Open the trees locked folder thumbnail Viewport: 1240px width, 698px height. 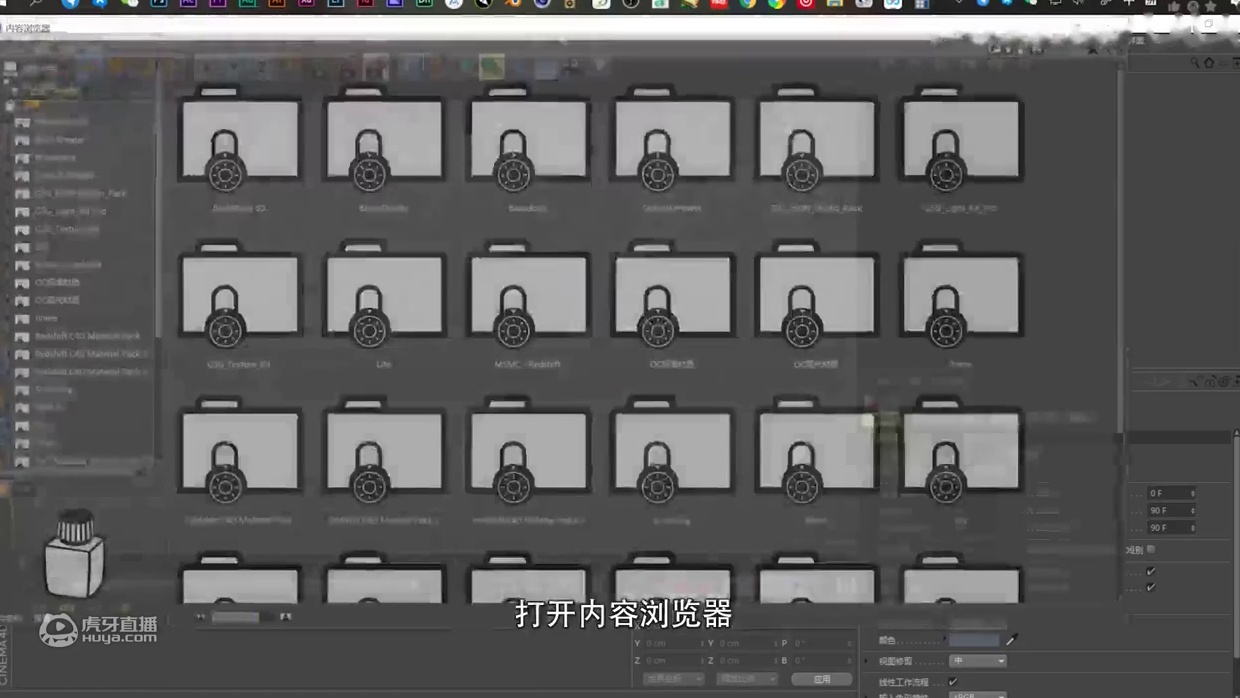(960, 294)
